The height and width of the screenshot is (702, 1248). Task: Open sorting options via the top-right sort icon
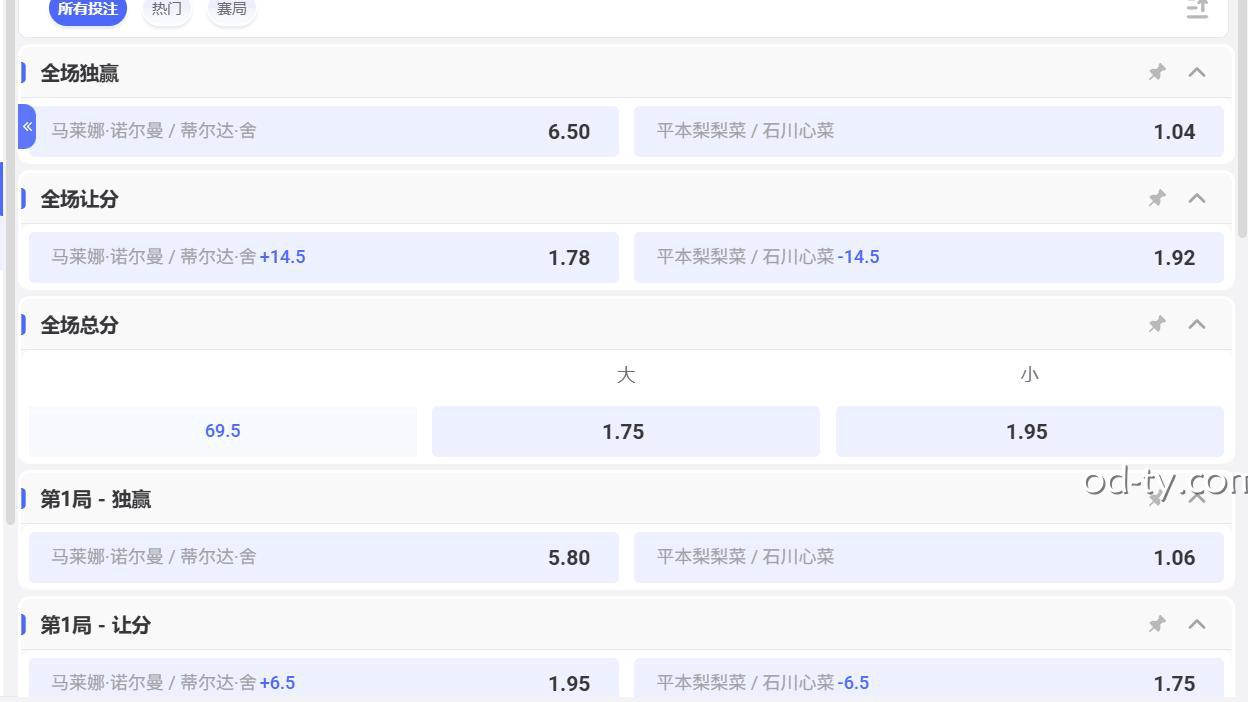point(1196,10)
